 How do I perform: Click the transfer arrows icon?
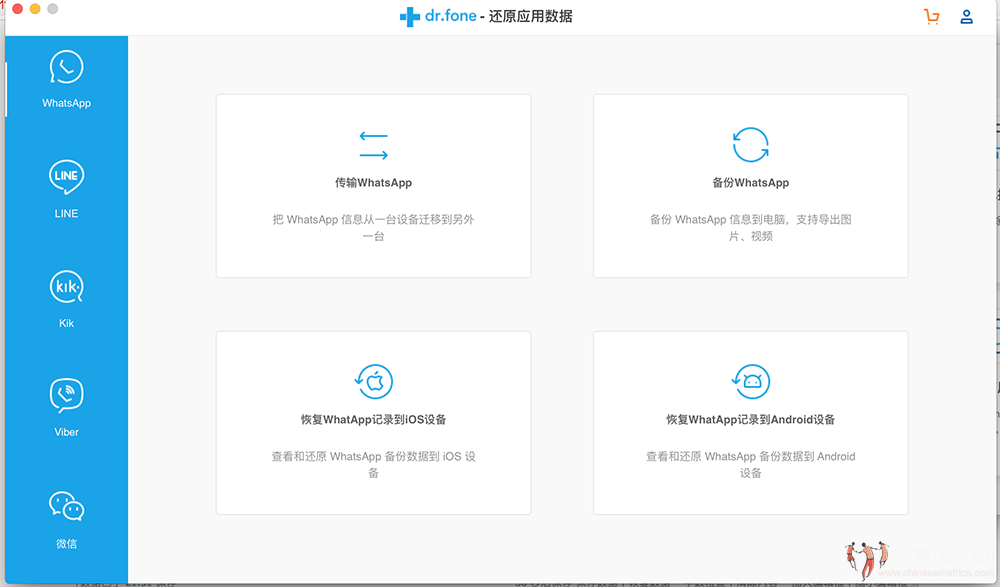(374, 145)
